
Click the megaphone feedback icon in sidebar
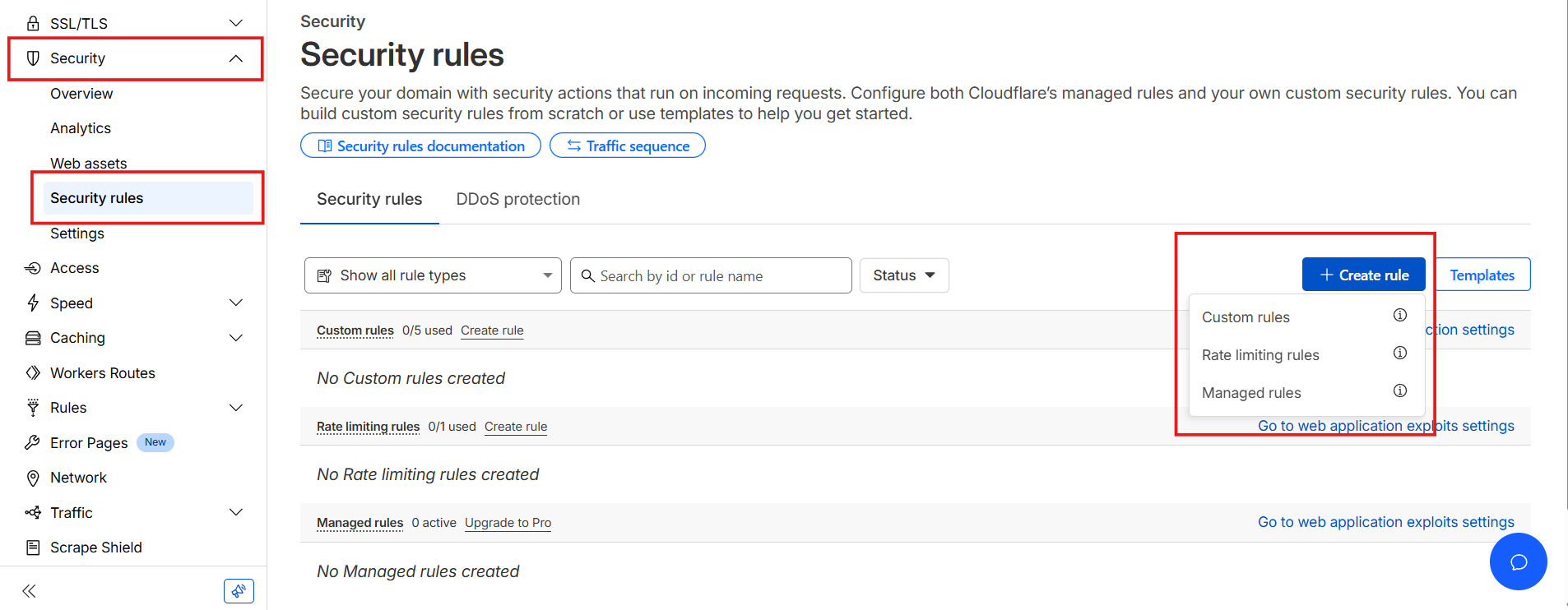click(x=239, y=590)
